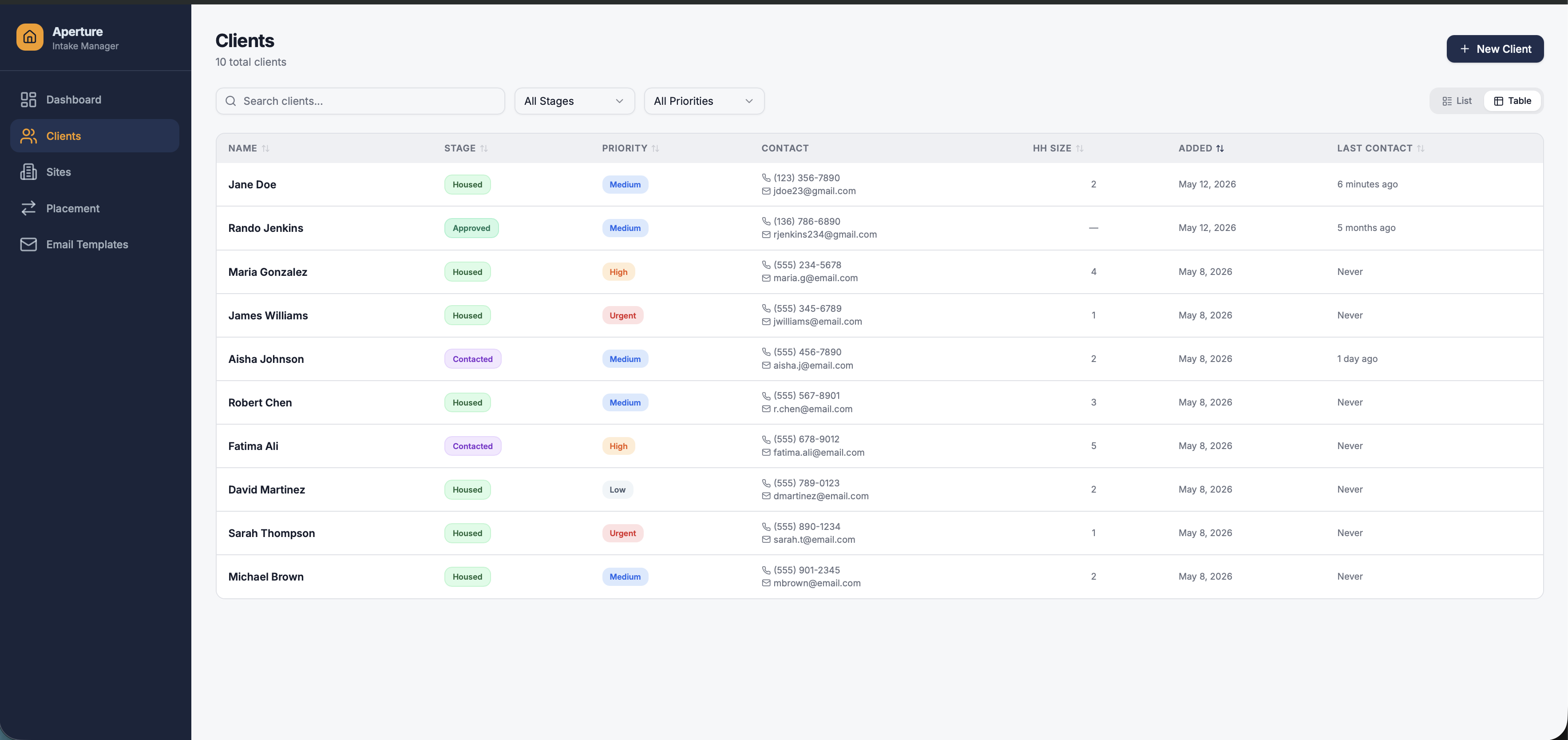Viewport: 1568px width, 740px height.
Task: Click Low priority badge for David Martinez
Action: [x=617, y=489]
